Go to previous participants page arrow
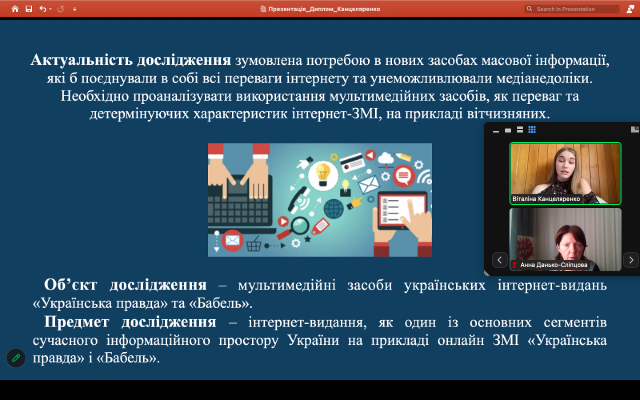This screenshot has height=400, width=640. tap(500, 260)
